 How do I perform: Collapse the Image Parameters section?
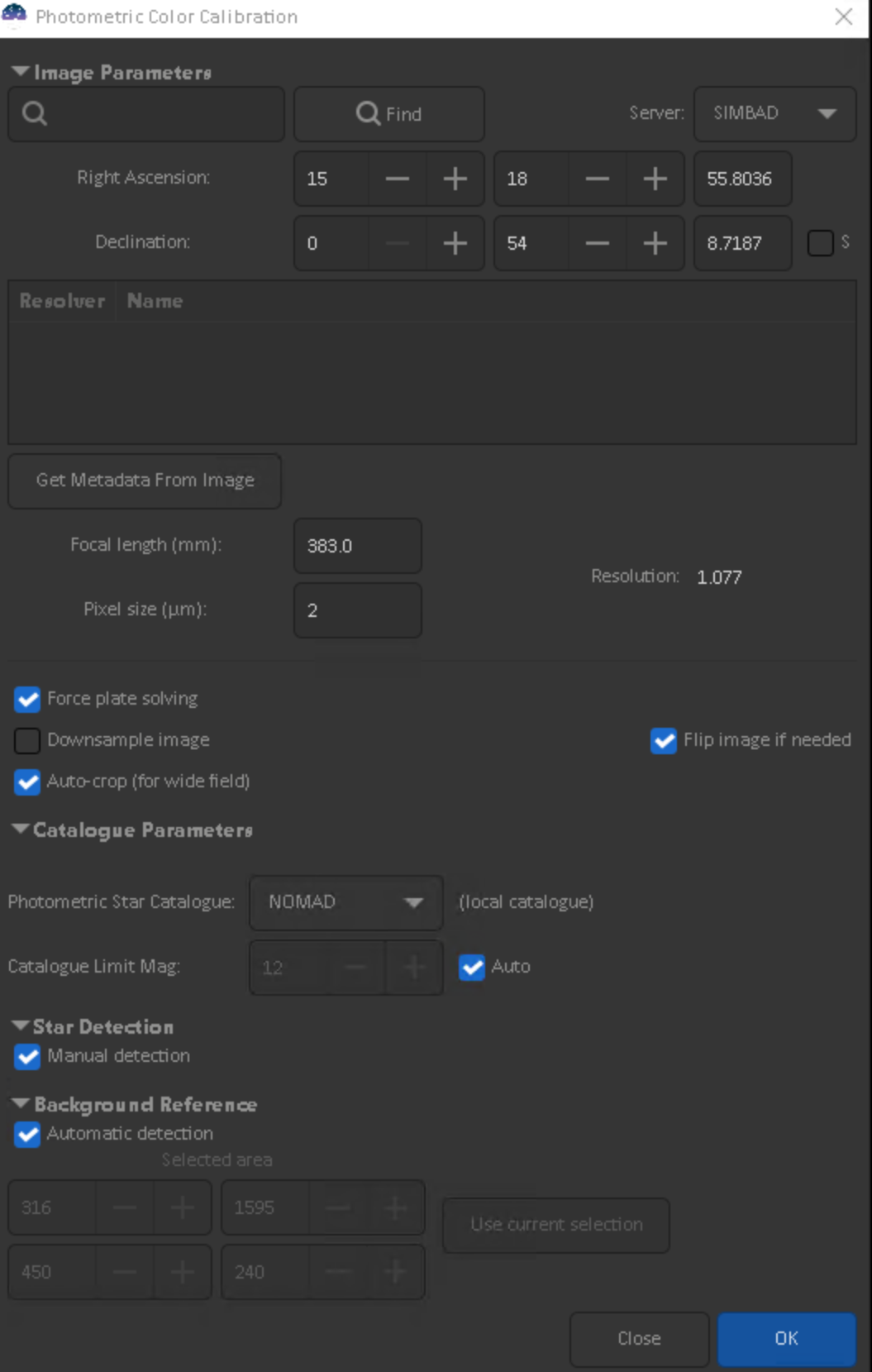(21, 72)
